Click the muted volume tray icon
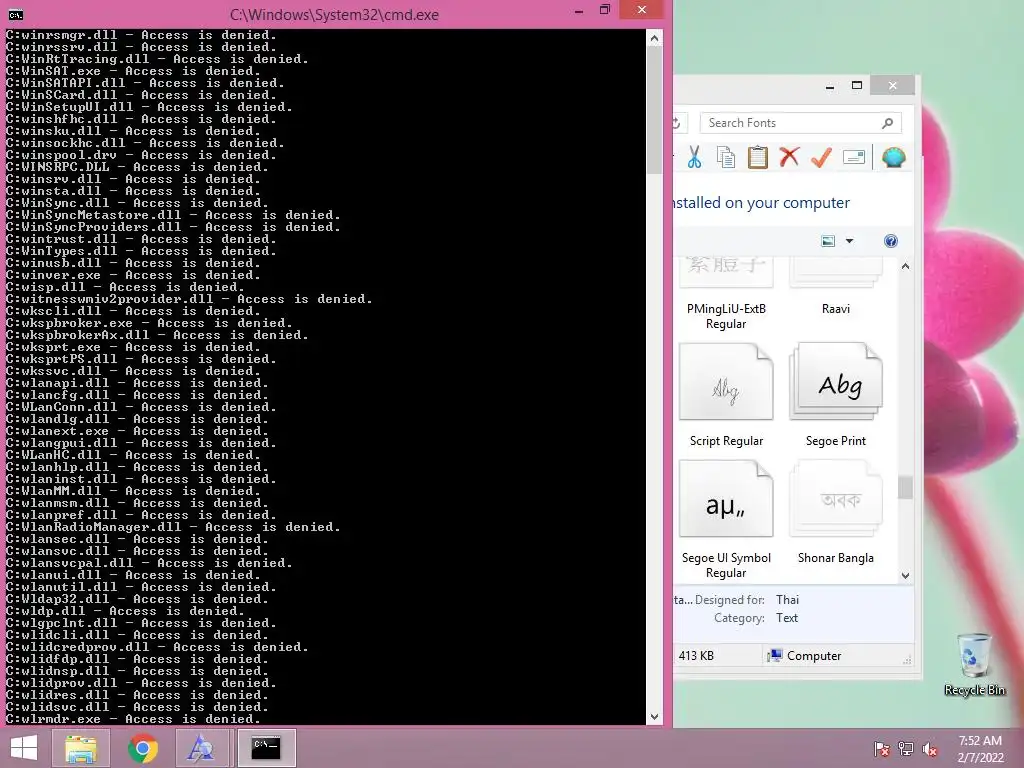Viewport: 1024px width, 768px height. tap(930, 749)
